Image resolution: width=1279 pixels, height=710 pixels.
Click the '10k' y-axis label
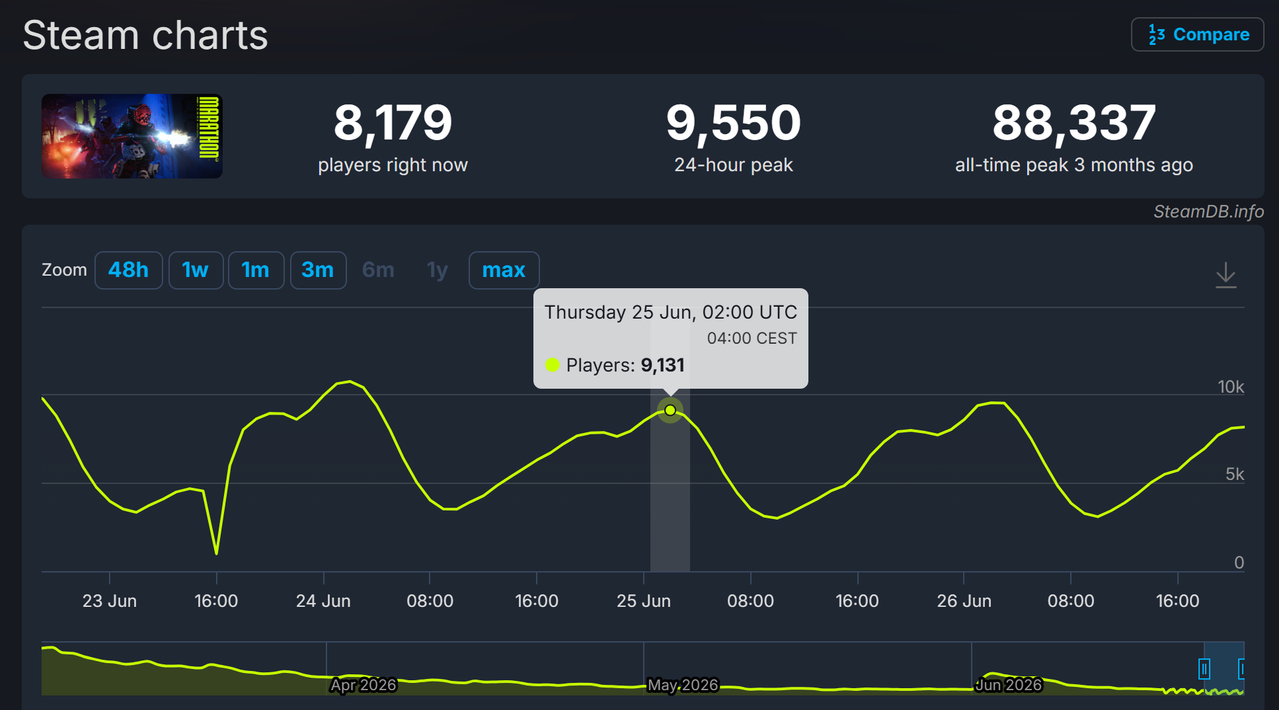(x=1231, y=387)
